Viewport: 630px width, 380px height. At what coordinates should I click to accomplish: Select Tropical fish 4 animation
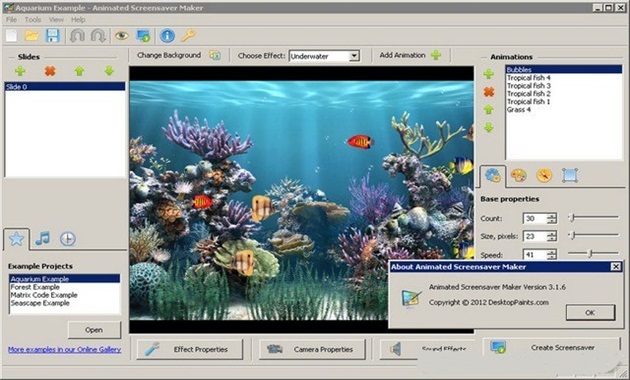pyautogui.click(x=563, y=78)
